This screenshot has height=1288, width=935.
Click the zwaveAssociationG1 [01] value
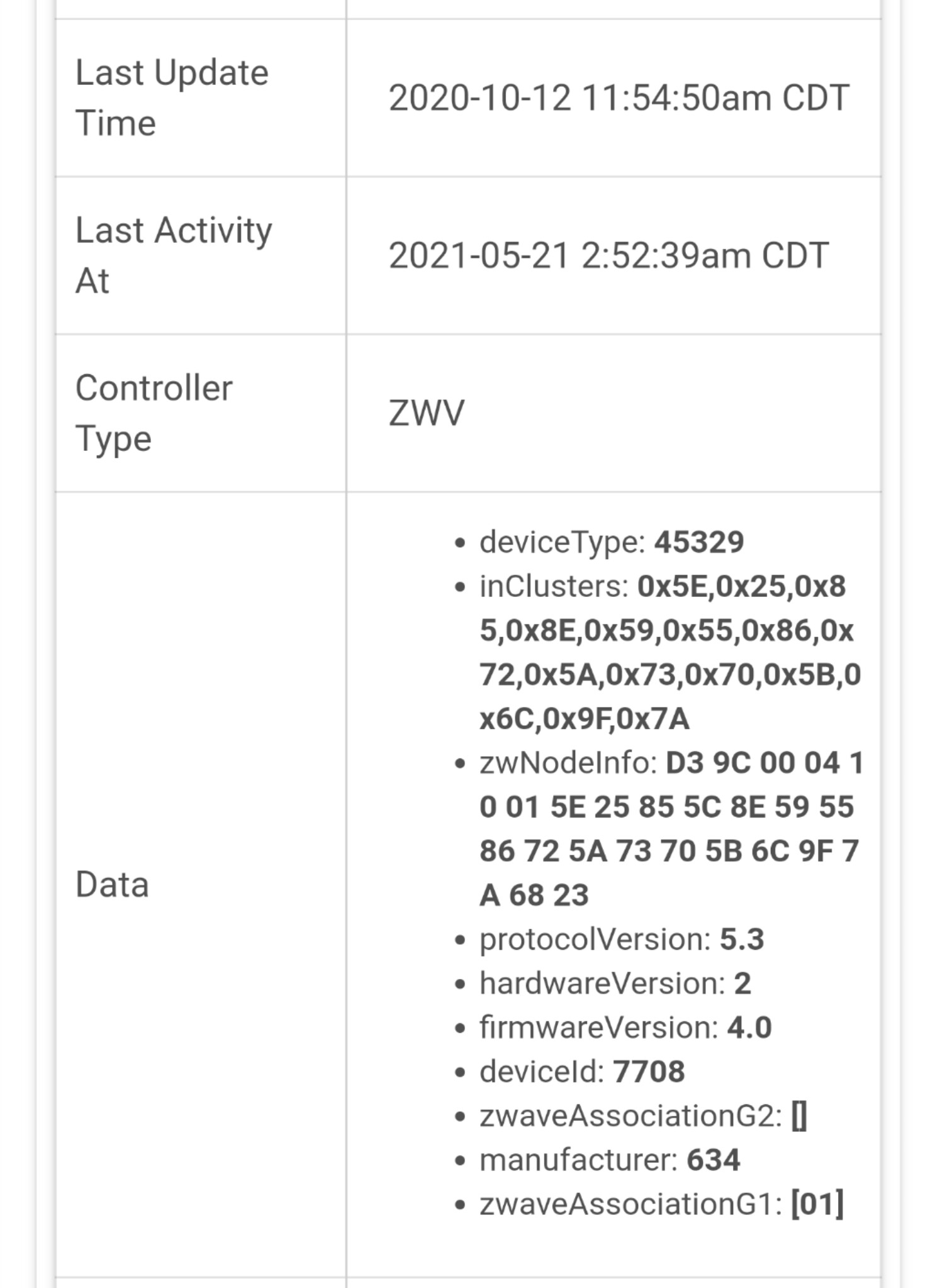817,1204
